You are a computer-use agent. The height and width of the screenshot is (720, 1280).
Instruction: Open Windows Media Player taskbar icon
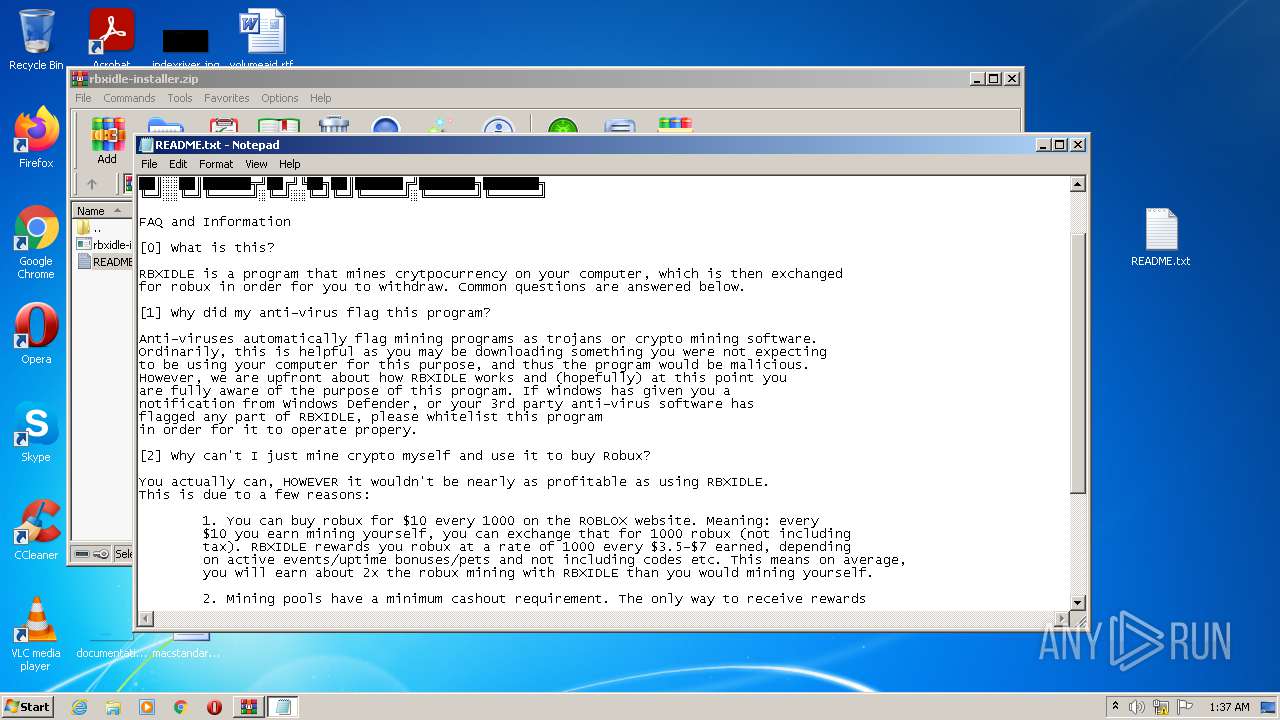click(x=147, y=707)
